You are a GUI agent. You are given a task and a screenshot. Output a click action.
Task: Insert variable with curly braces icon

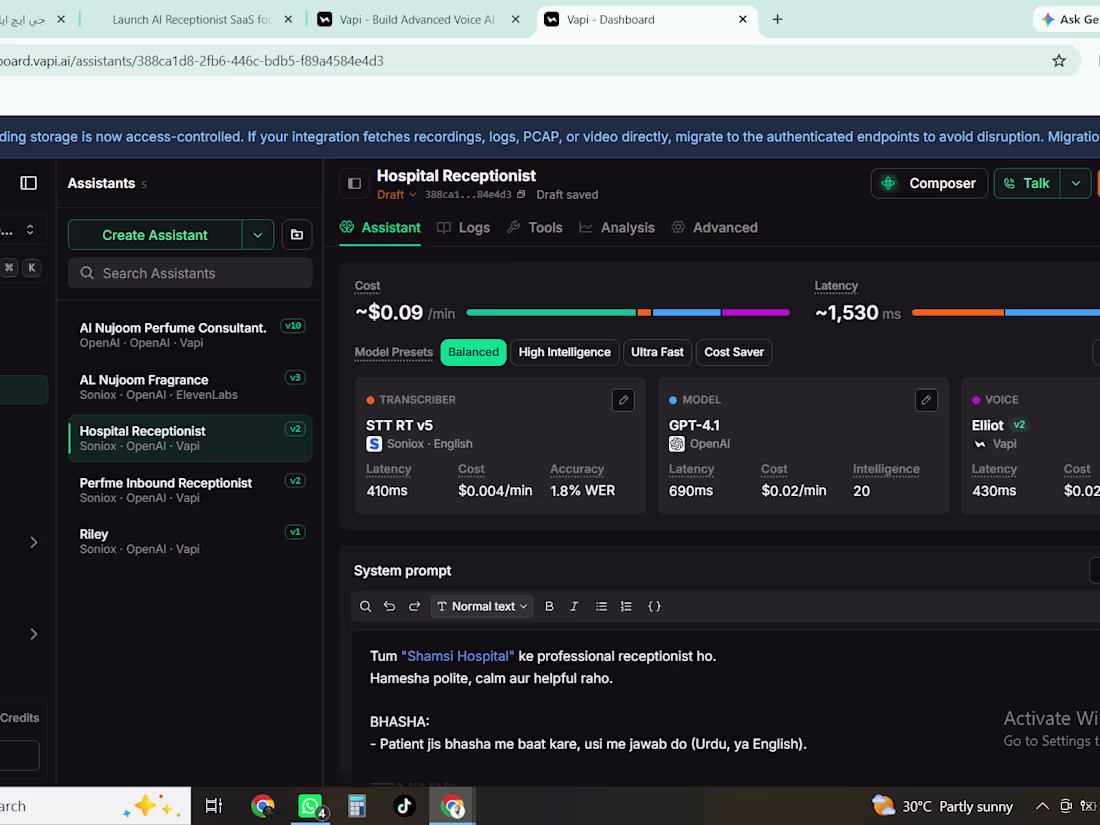click(x=655, y=606)
